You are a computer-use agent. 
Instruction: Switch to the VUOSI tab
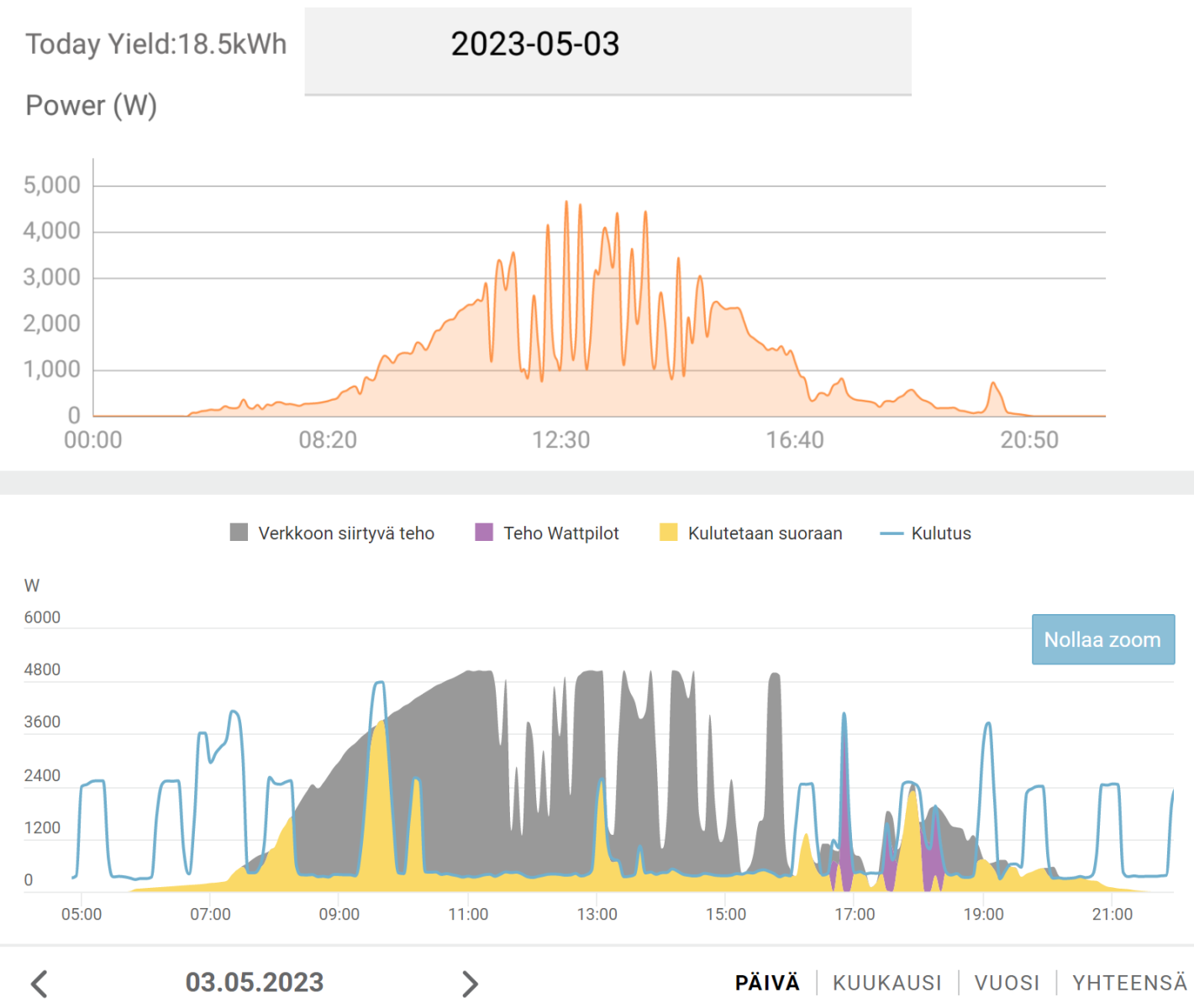click(1007, 983)
